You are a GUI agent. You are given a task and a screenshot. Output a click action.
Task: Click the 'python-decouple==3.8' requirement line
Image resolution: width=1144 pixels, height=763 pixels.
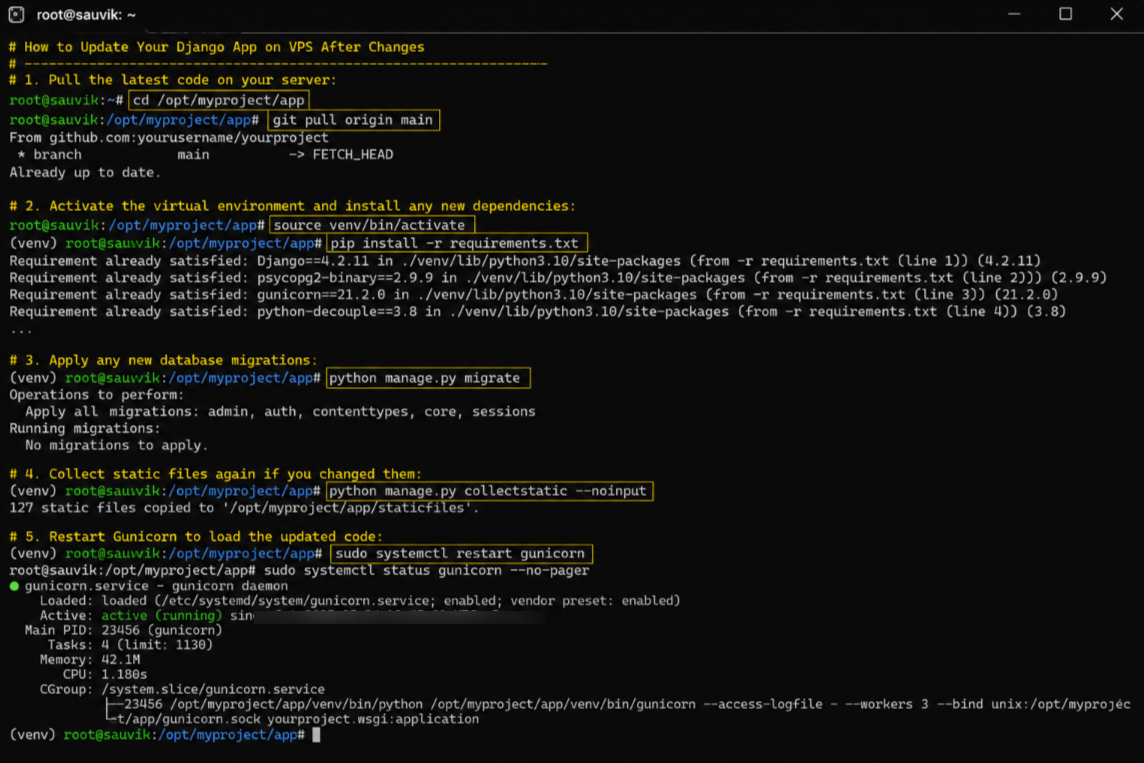coord(537,311)
